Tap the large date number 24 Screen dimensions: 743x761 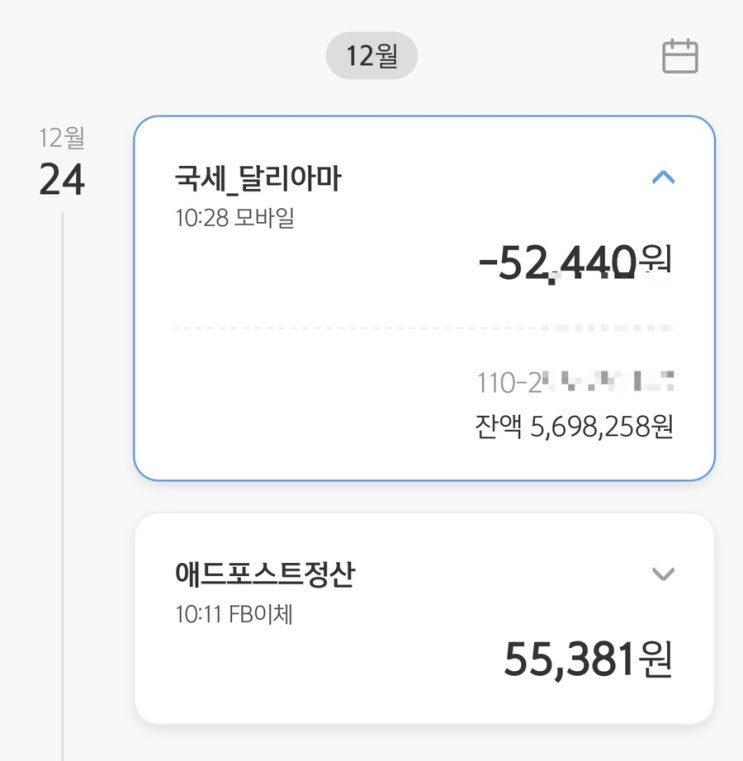(62, 180)
